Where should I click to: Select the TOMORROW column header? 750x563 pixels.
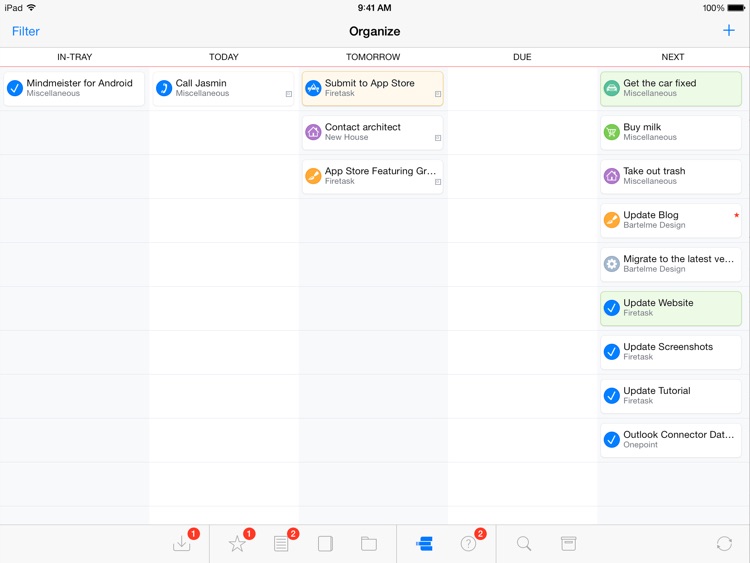373,57
